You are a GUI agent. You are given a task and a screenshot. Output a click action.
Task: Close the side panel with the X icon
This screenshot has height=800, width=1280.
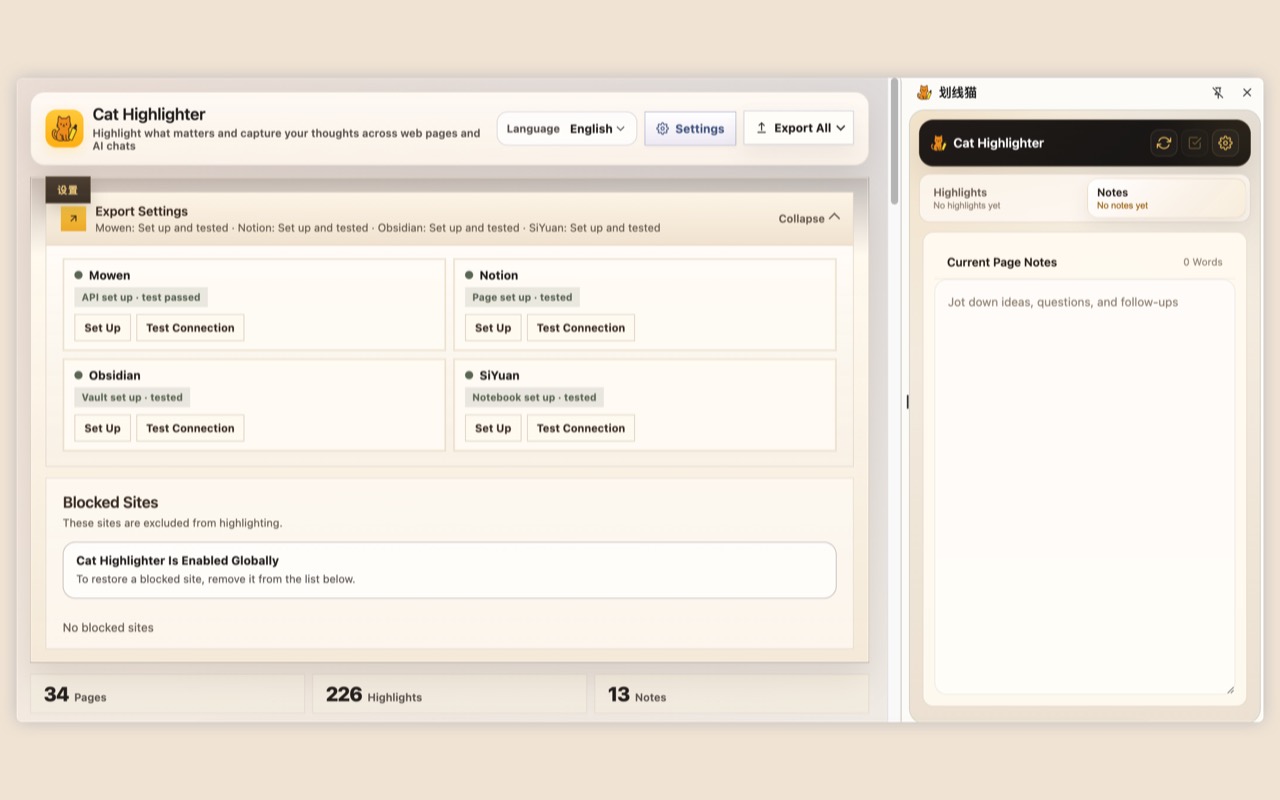(x=1247, y=92)
